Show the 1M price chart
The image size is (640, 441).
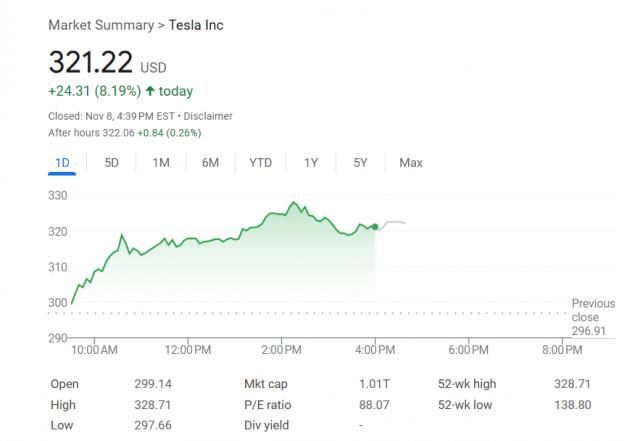[x=160, y=162]
